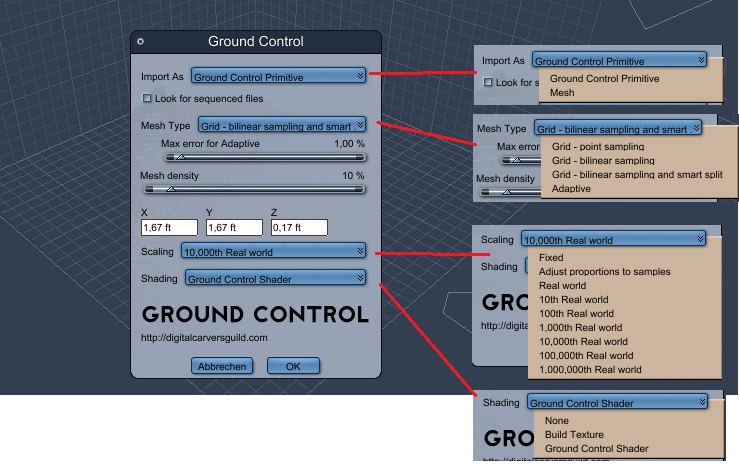
Task: Select Grid - bilinear sampling option
Action: [x=603, y=161]
